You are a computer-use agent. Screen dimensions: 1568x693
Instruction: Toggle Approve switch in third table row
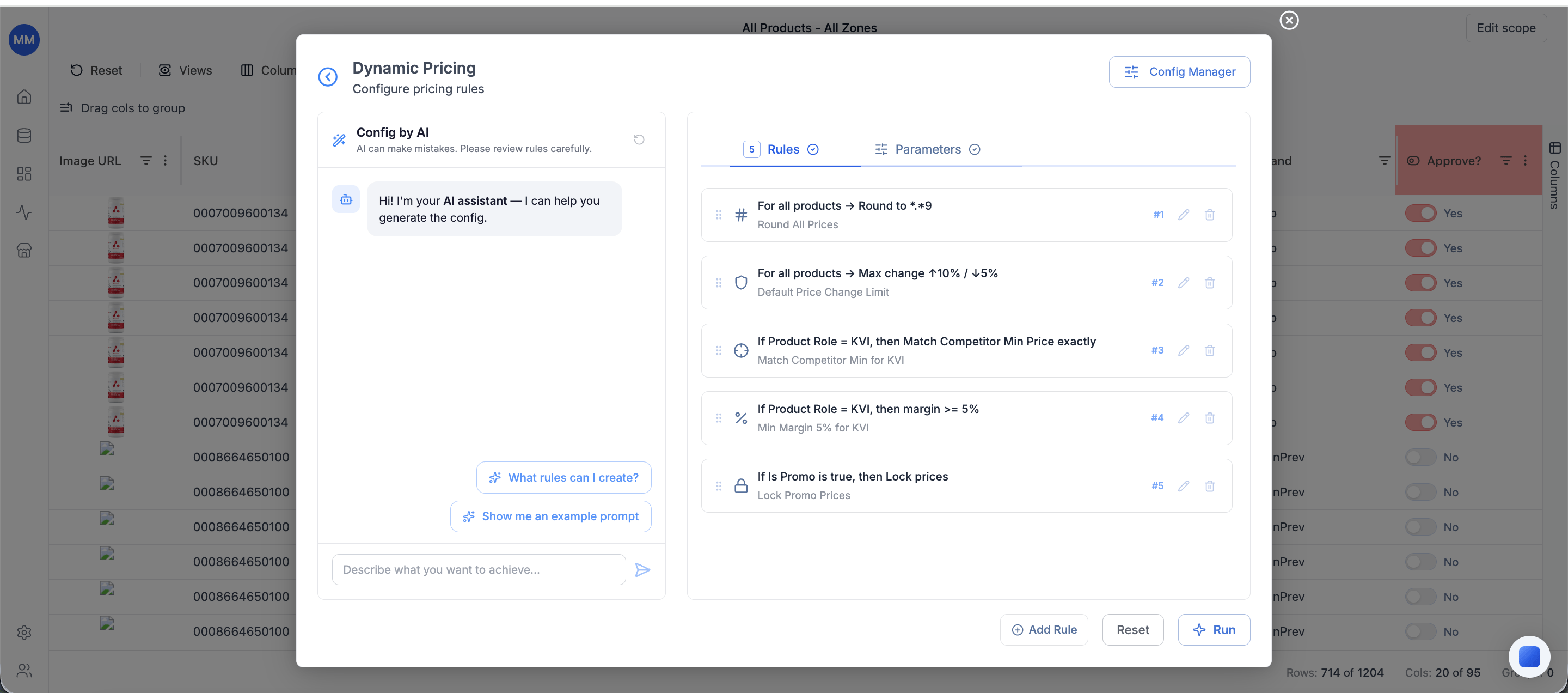[x=1420, y=283]
